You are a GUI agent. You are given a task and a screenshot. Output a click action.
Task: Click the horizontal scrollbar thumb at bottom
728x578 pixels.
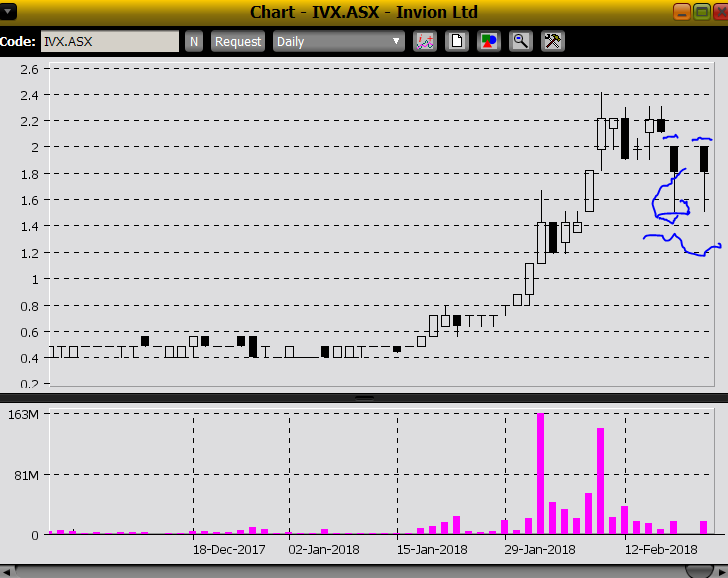[x=699, y=572]
